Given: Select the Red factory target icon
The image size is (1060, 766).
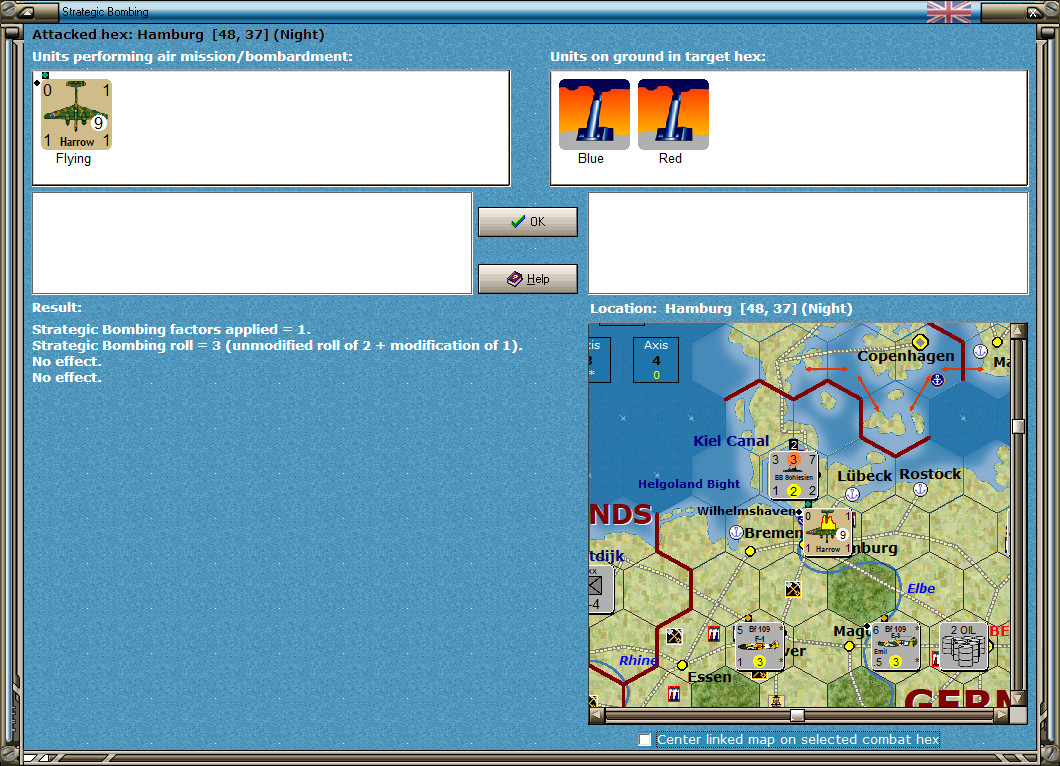Looking at the screenshot, I should click(x=673, y=114).
